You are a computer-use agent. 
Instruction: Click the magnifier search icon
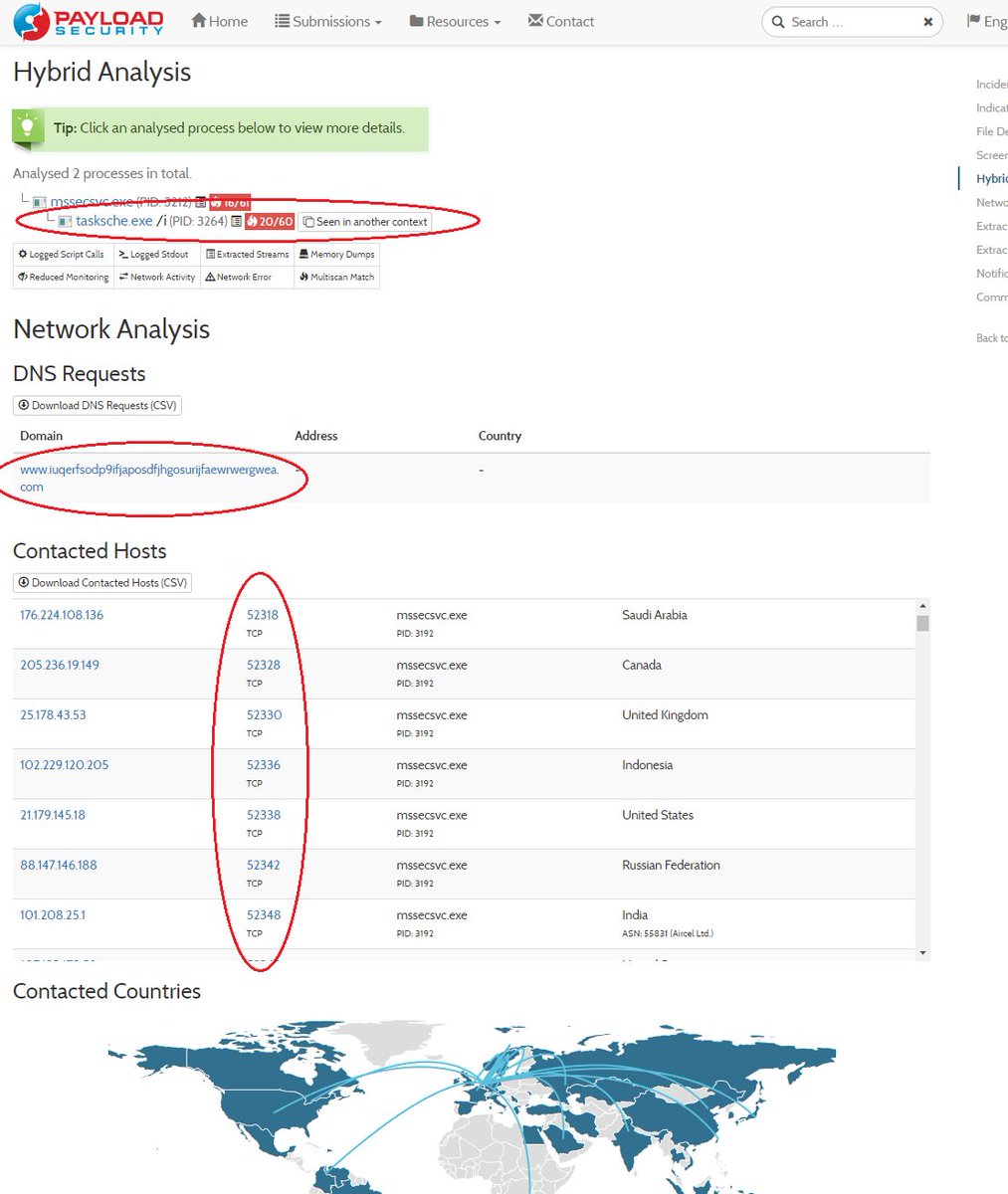point(777,22)
